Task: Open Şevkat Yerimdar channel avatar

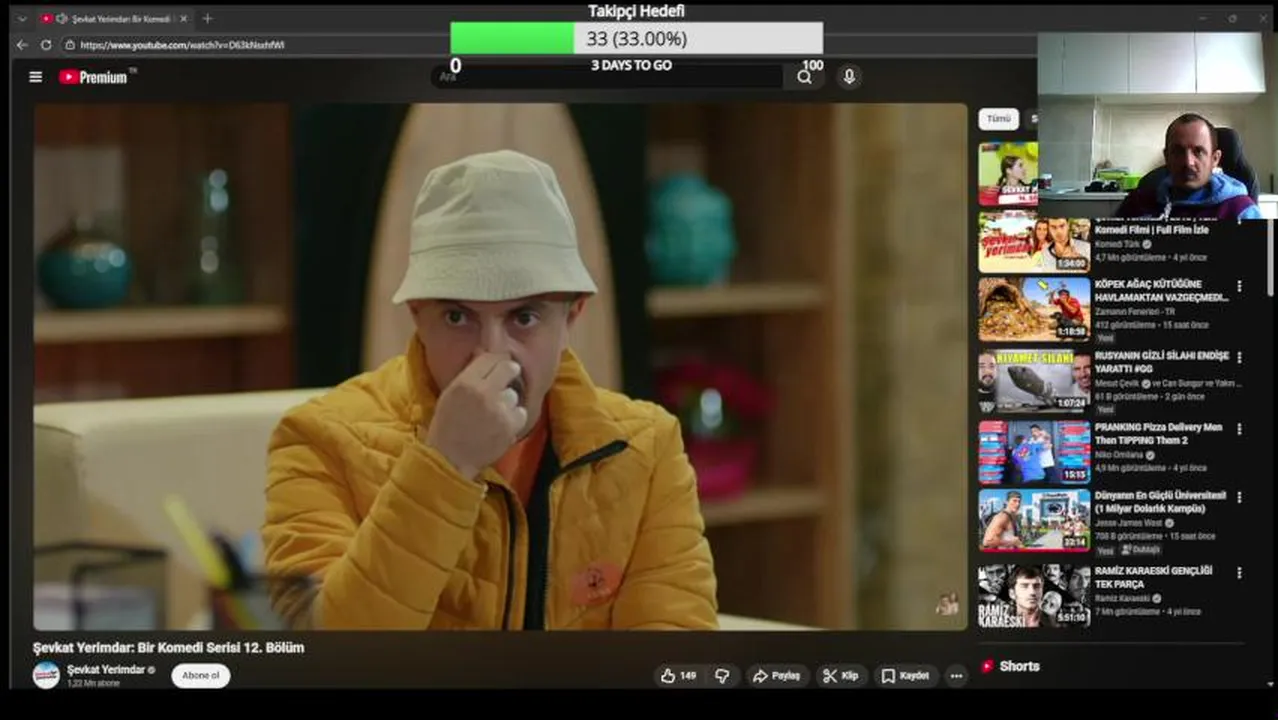Action: tap(46, 675)
